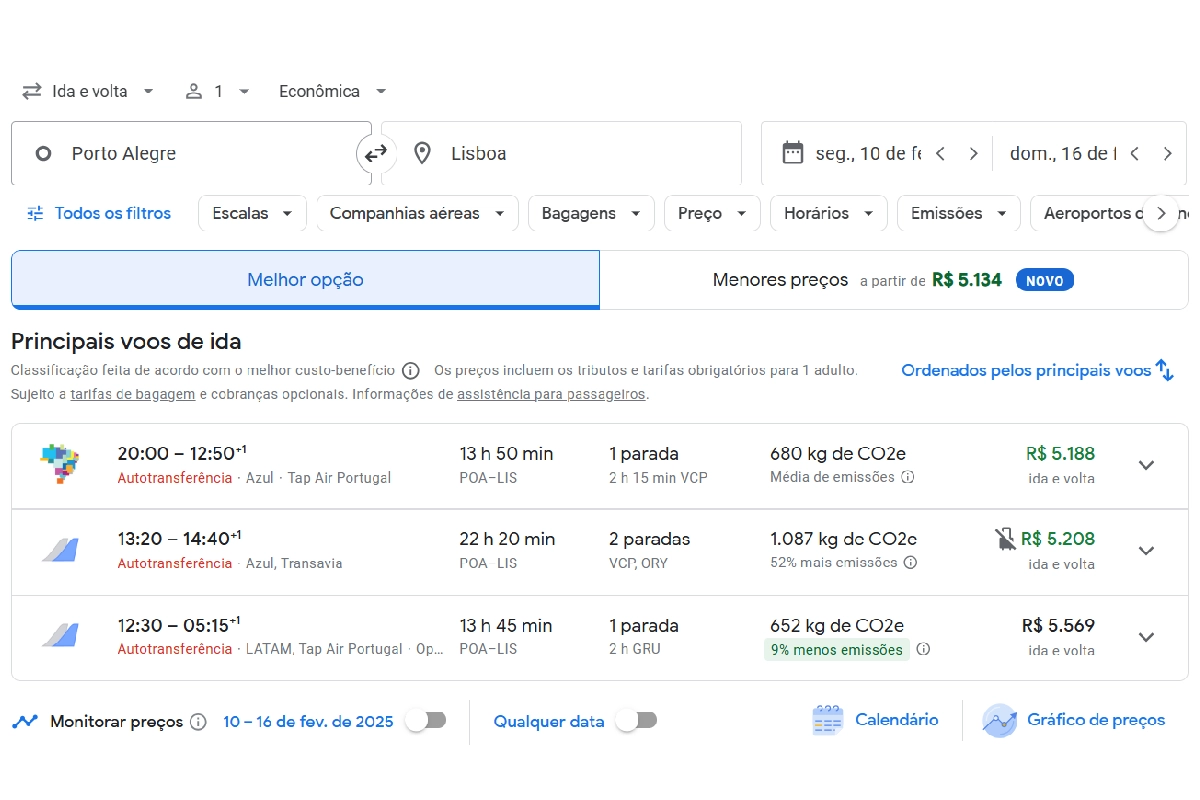The image size is (1200, 800).
Task: Select the Melhor opção tab
Action: (x=305, y=280)
